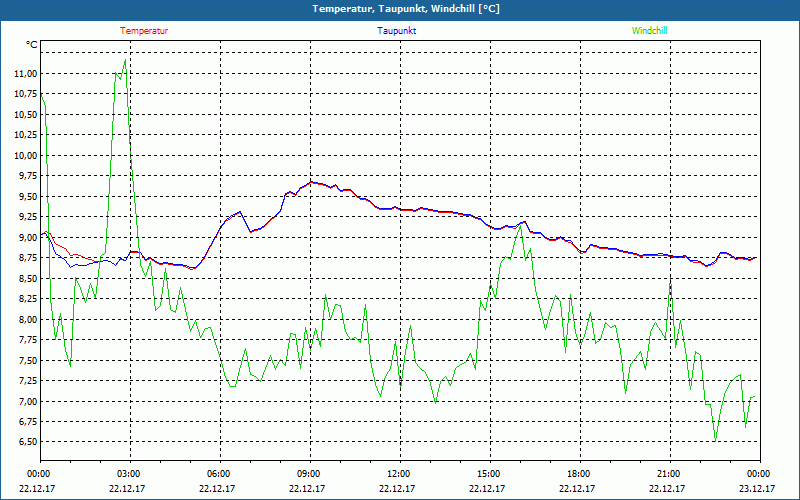The height and width of the screenshot is (500, 800).
Task: Click the °C unit label on y-axis
Action: pos(32,45)
